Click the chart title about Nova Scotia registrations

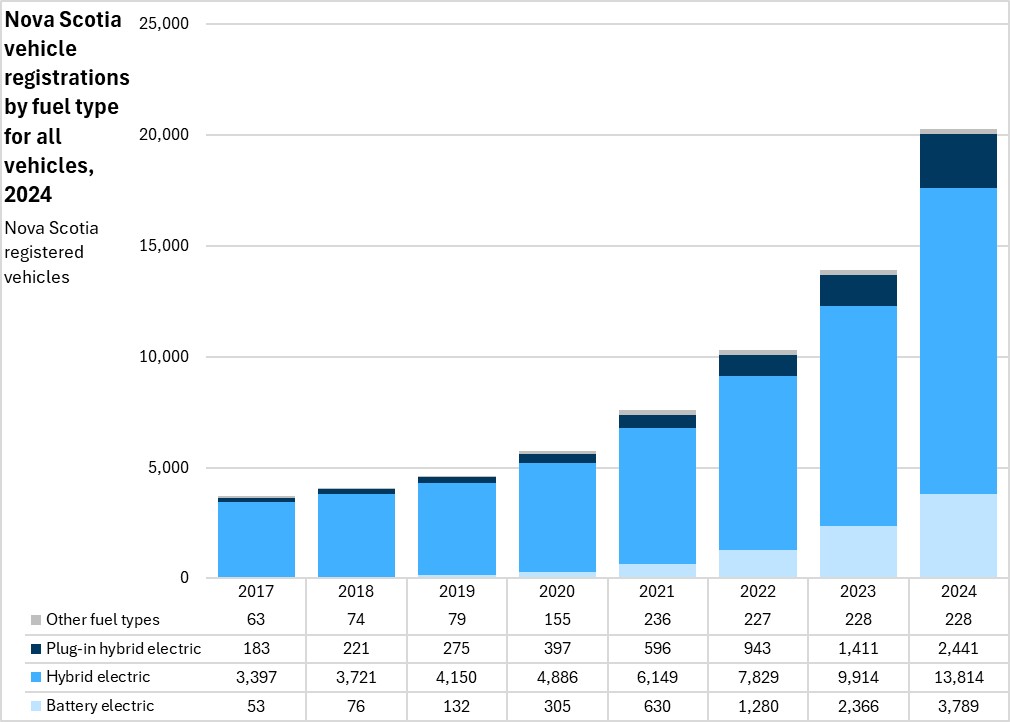tap(67, 107)
